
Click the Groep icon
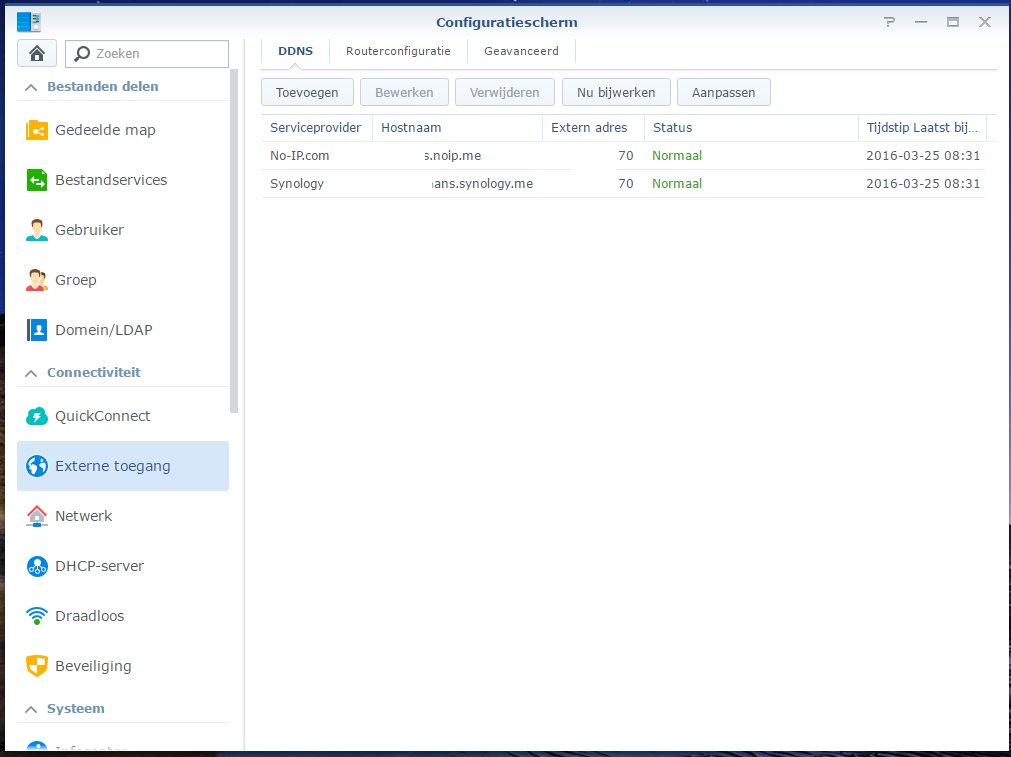(37, 280)
